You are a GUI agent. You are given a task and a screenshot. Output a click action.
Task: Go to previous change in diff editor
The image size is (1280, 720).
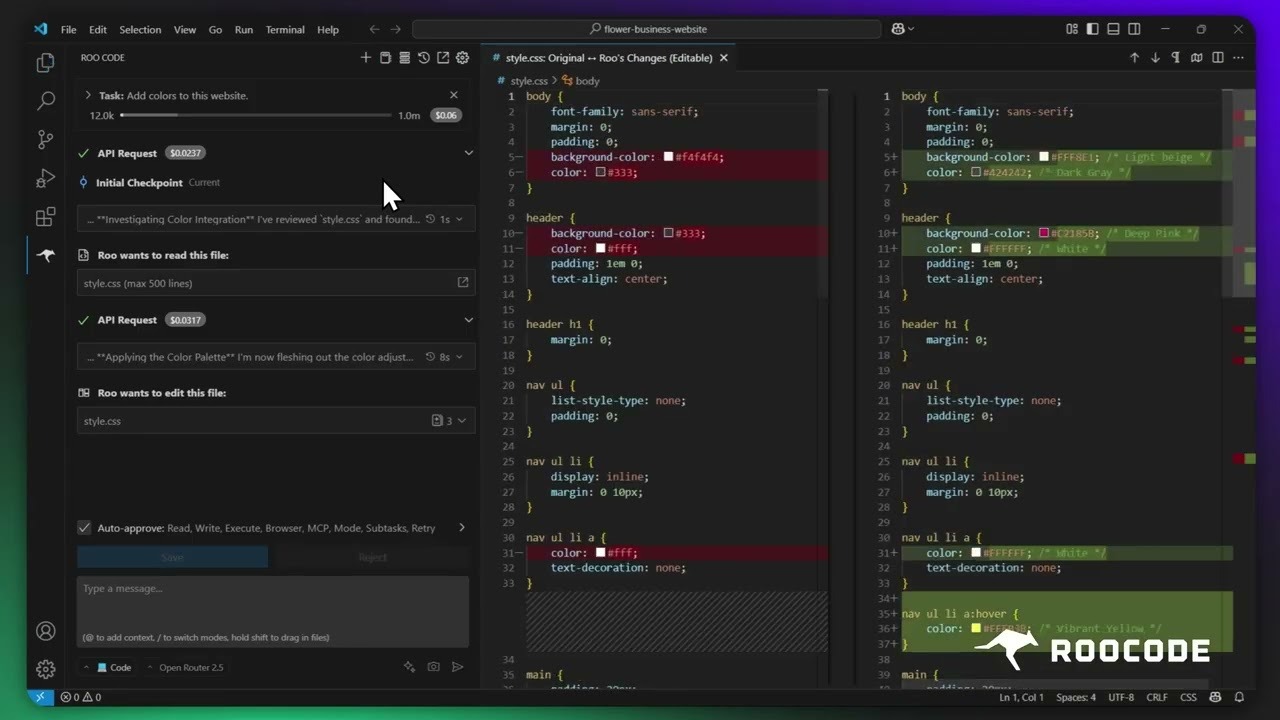point(1134,58)
